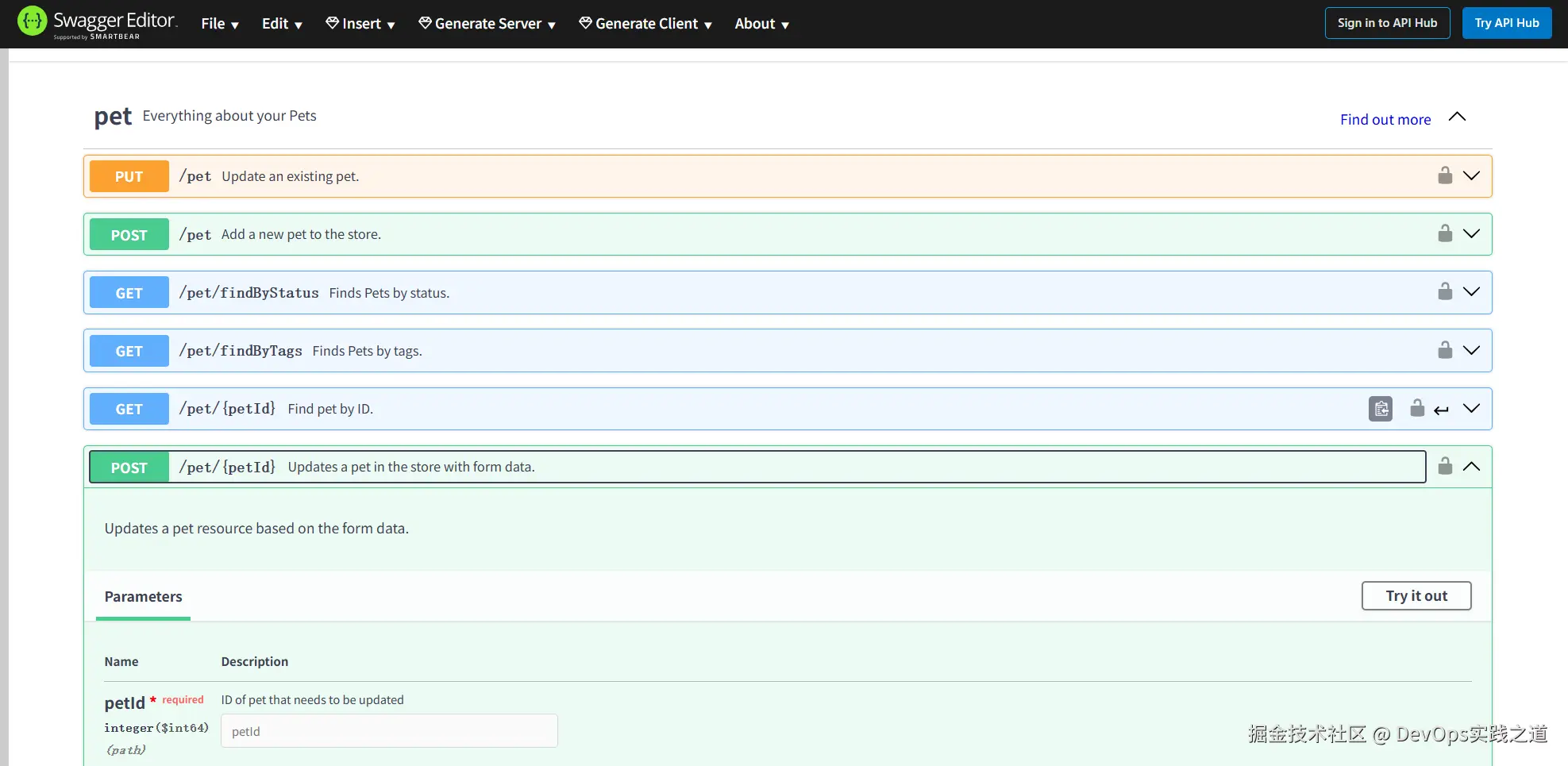The width and height of the screenshot is (1568, 766).
Task: Click 'Finds Pets by status.' summary
Action: (x=389, y=293)
